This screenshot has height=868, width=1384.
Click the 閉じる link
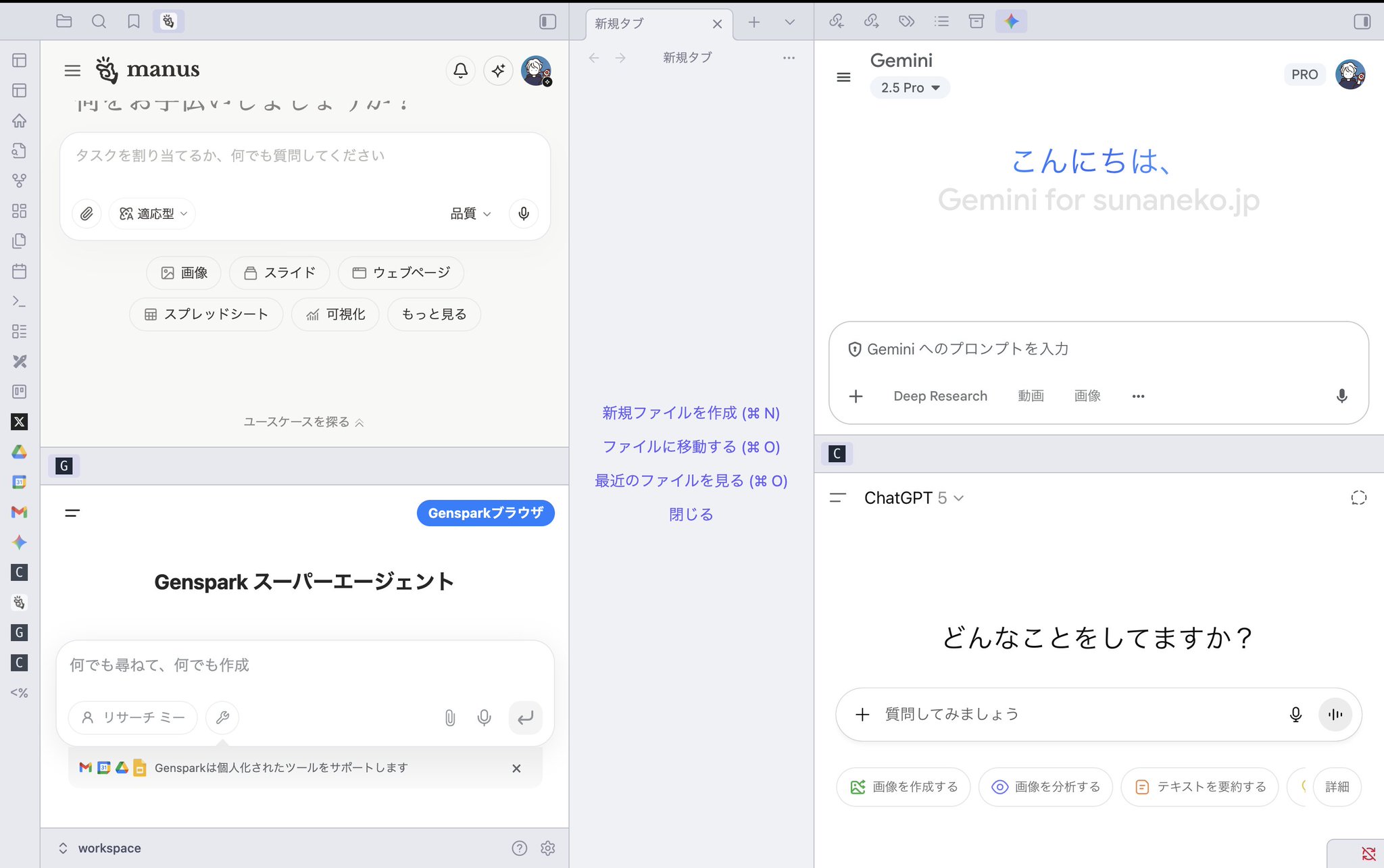click(691, 515)
